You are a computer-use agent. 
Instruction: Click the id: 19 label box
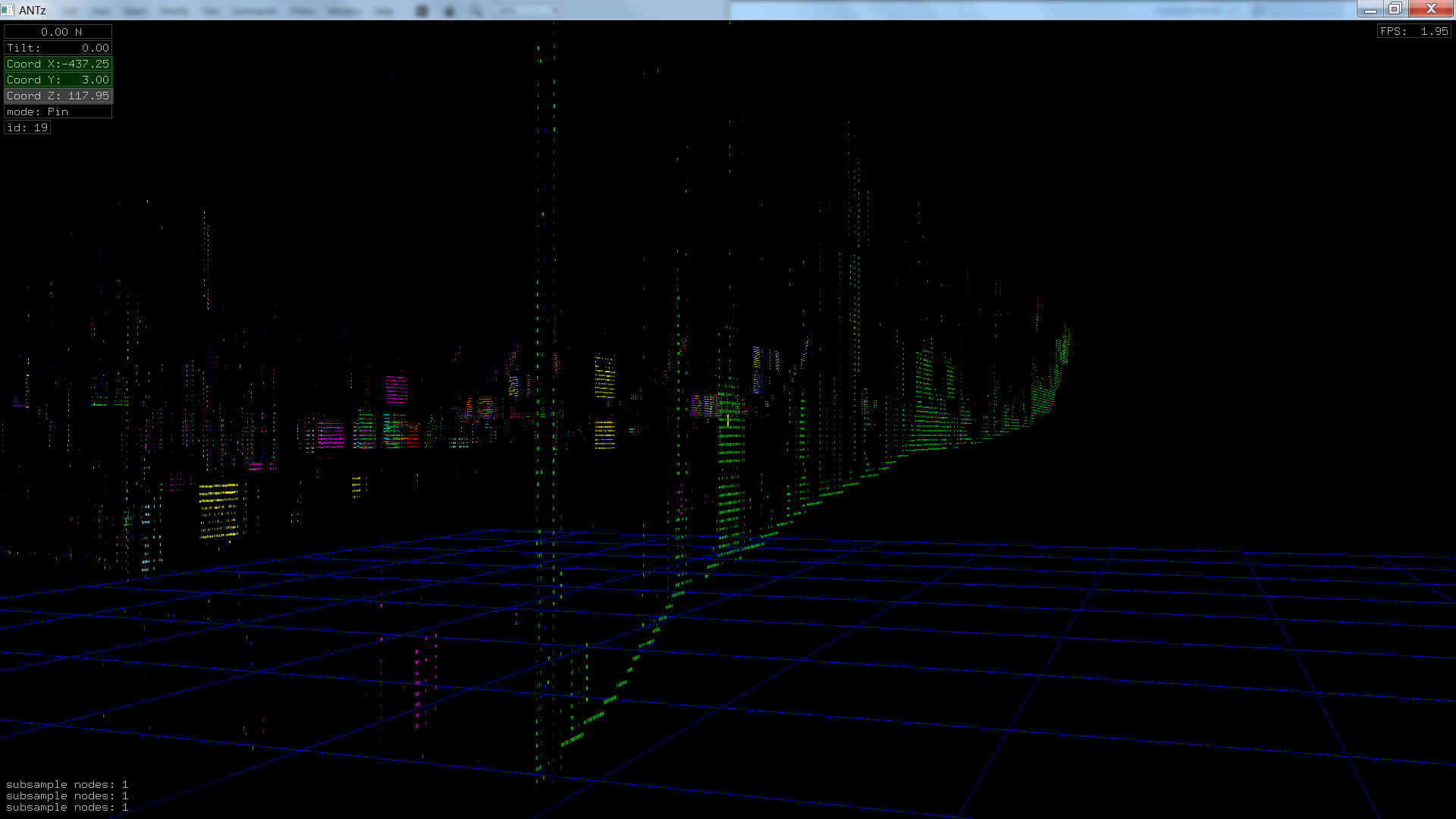tap(27, 127)
